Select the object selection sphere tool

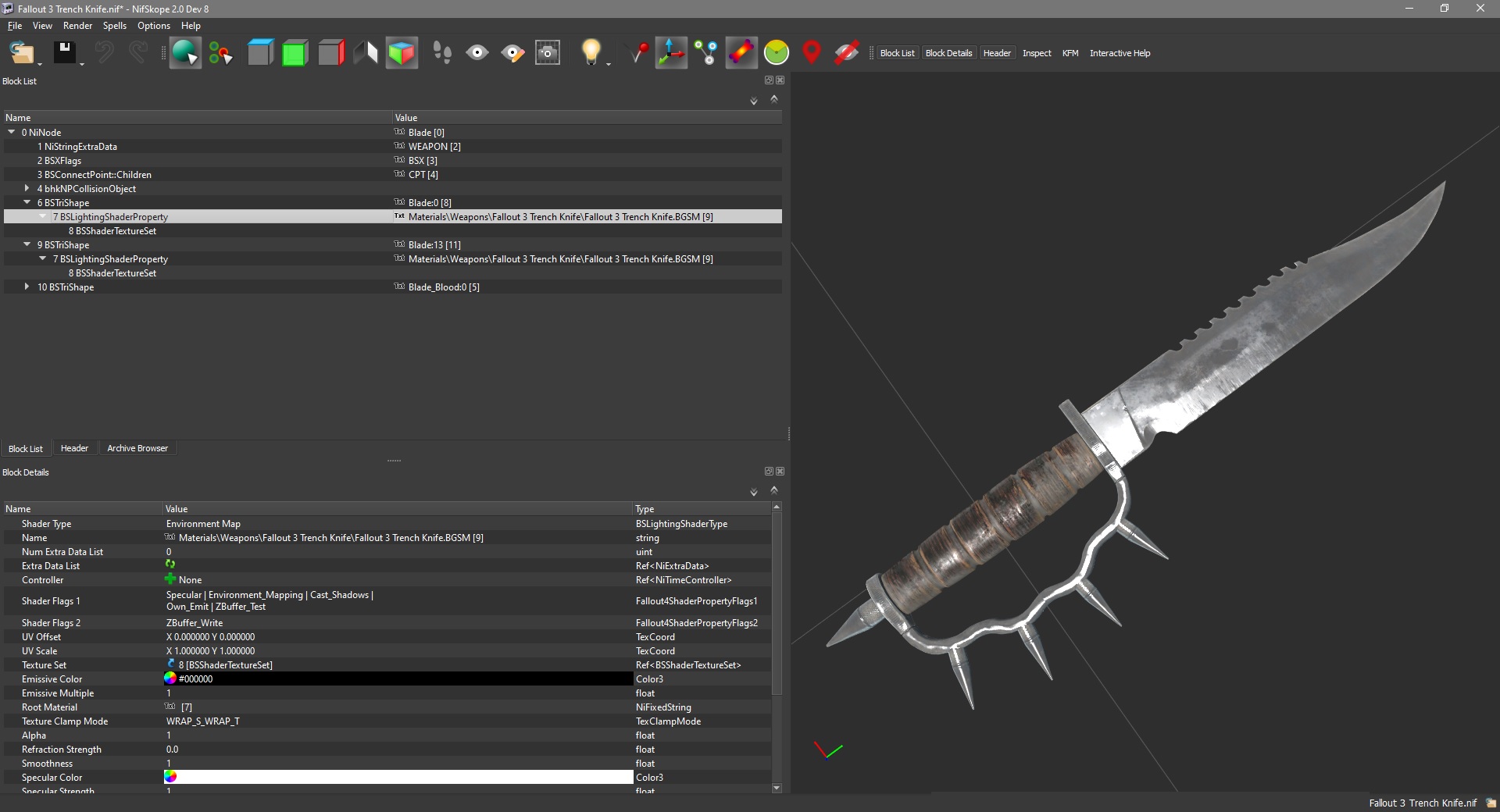185,53
